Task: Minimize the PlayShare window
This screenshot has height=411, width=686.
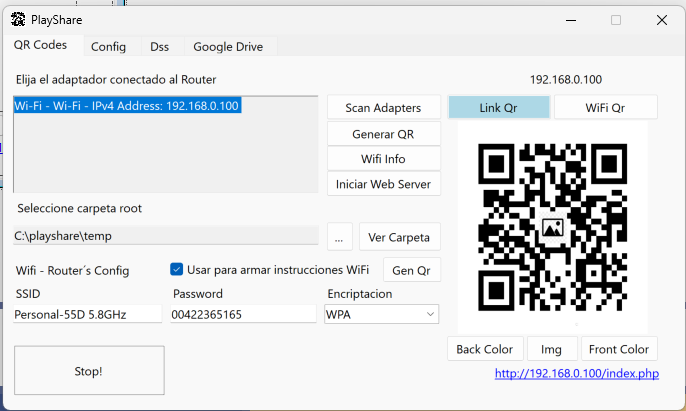Action: click(571, 20)
